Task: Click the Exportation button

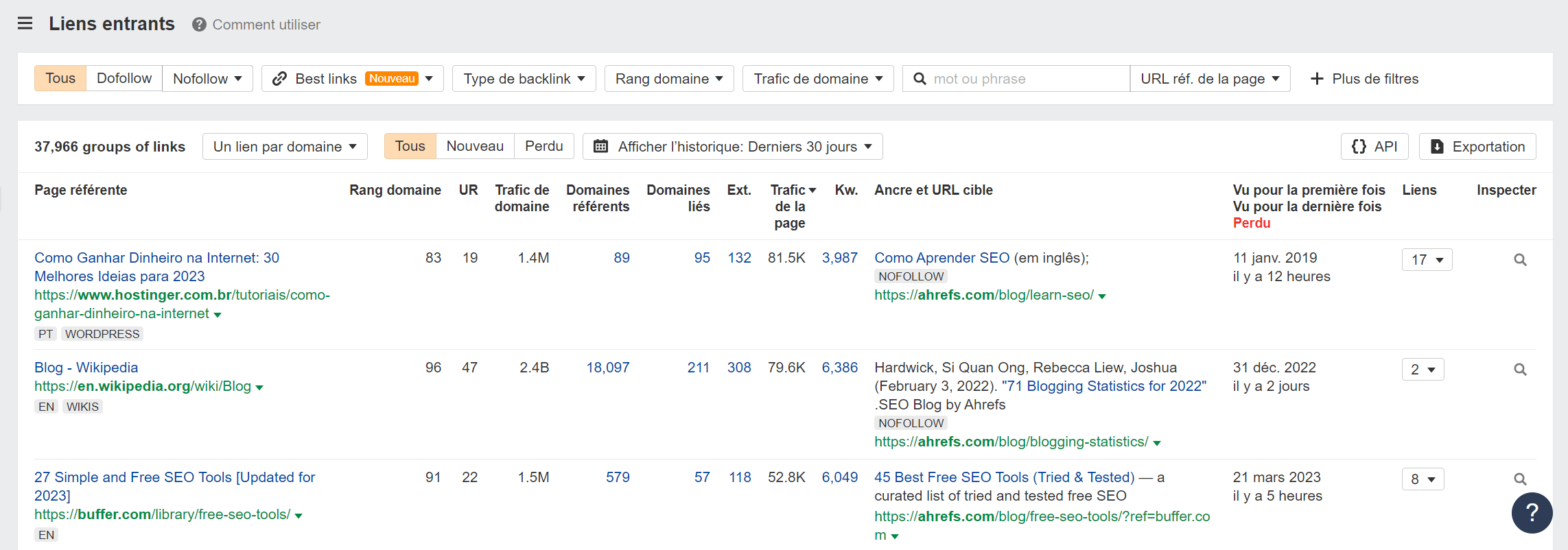Action: coord(1477,146)
